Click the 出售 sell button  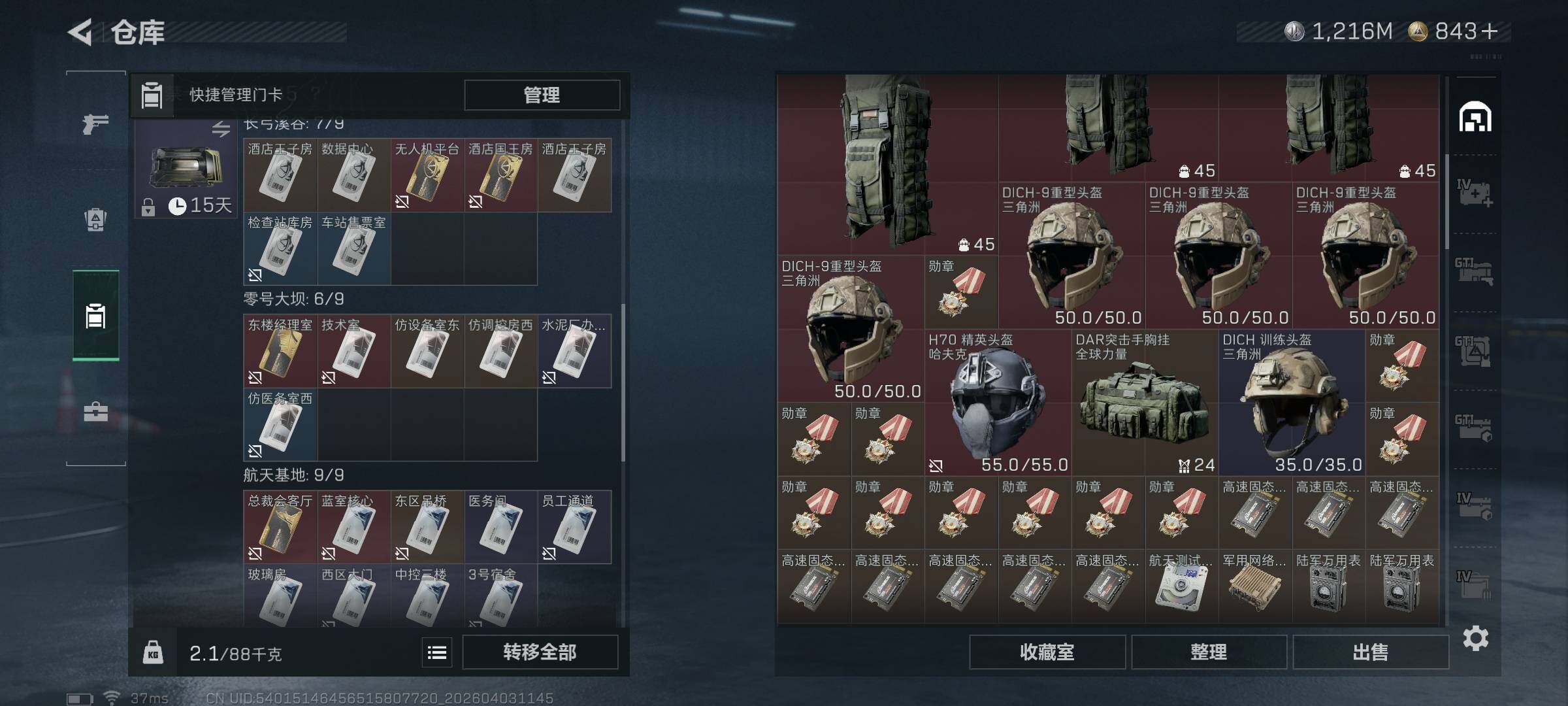click(x=1371, y=652)
